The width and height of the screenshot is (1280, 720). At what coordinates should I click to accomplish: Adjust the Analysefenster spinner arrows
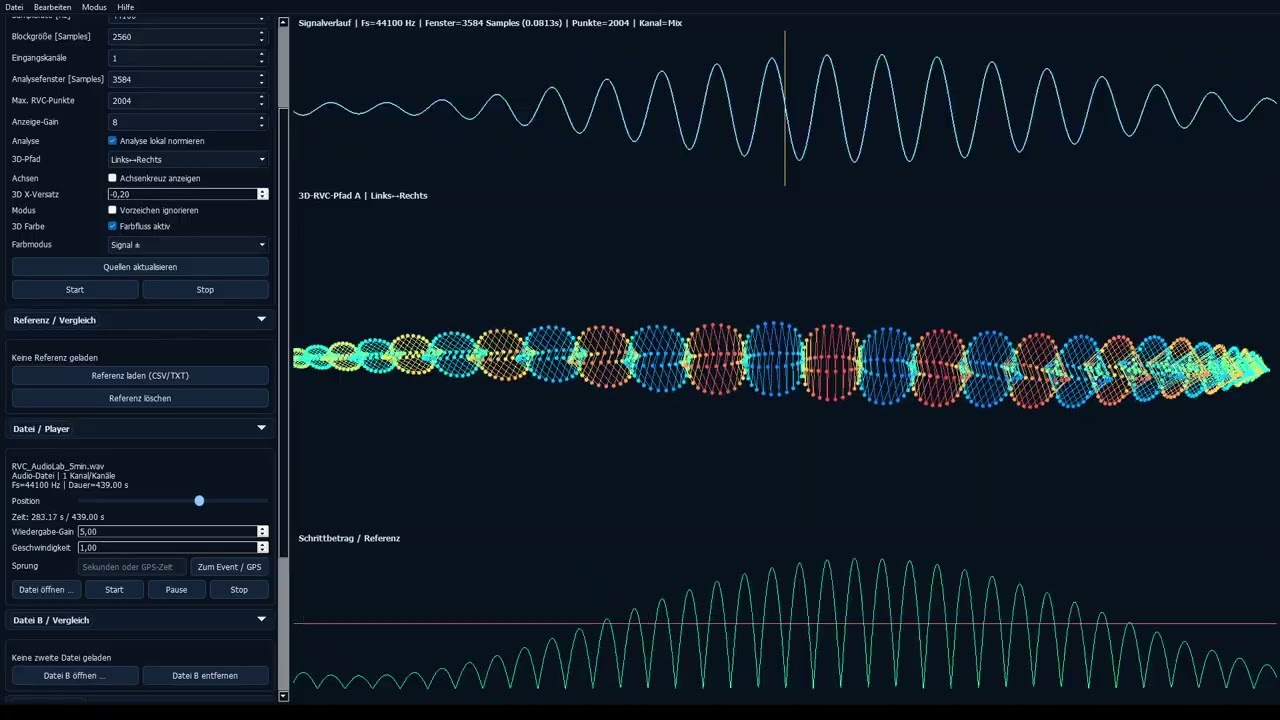coord(262,79)
